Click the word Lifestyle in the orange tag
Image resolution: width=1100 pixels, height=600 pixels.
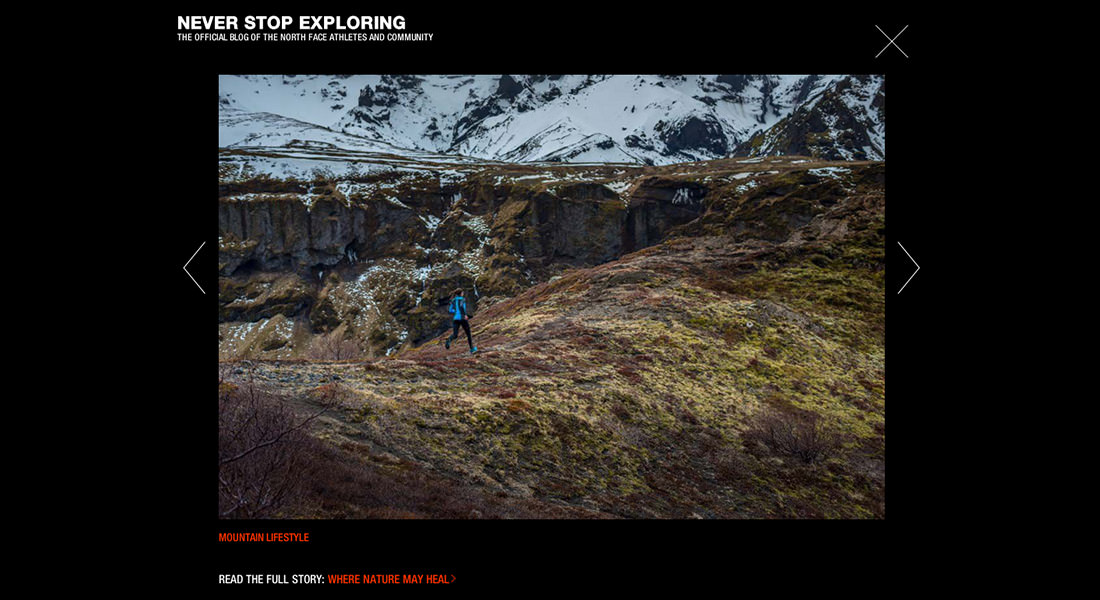tap(286, 538)
